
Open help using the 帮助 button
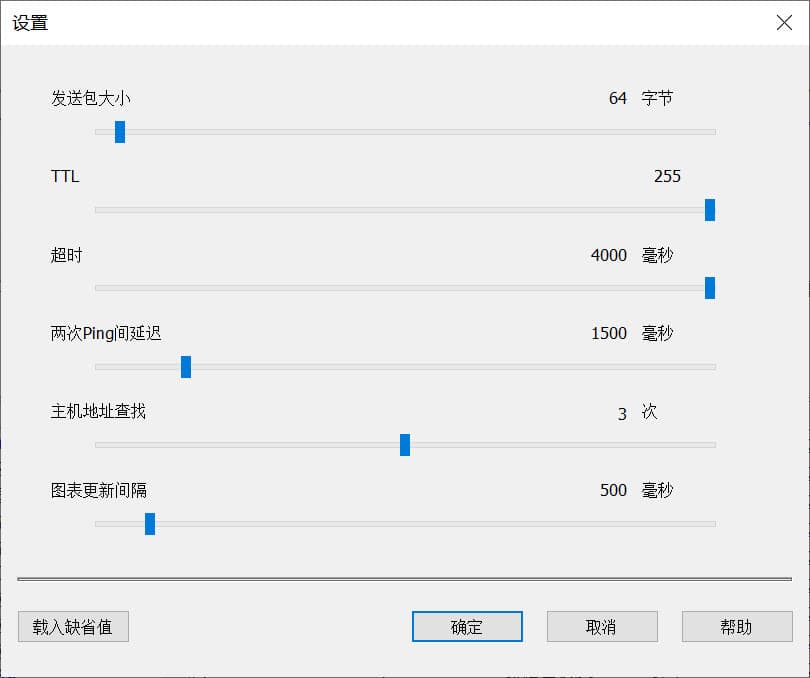pyautogui.click(x=736, y=627)
